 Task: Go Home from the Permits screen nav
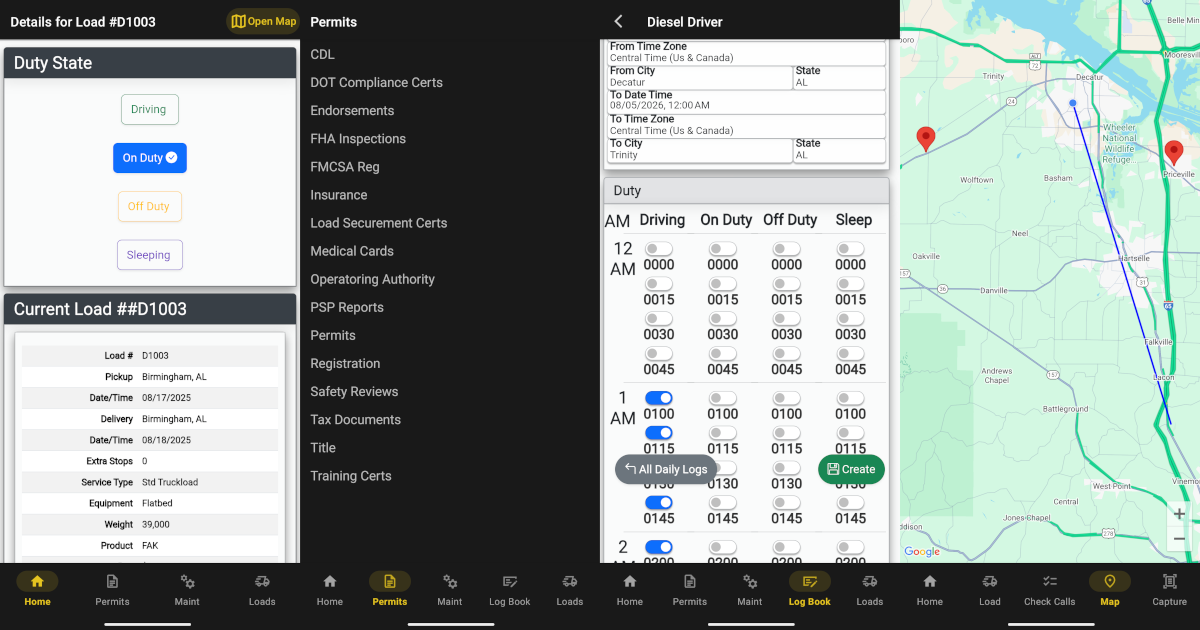(330, 582)
